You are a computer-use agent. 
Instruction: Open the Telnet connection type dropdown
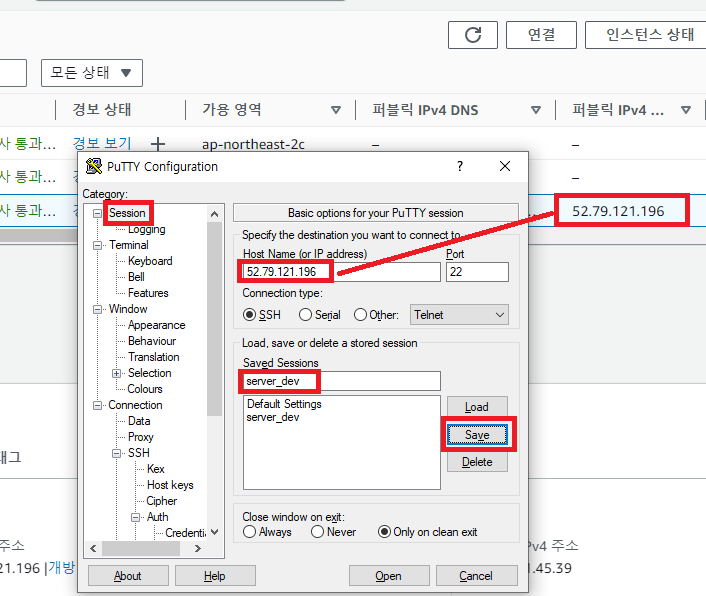(459, 315)
